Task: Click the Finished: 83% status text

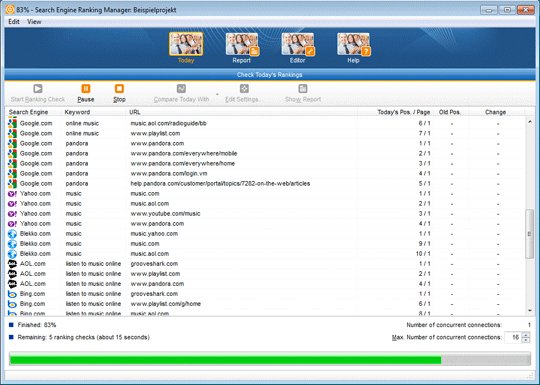Action: [37, 325]
